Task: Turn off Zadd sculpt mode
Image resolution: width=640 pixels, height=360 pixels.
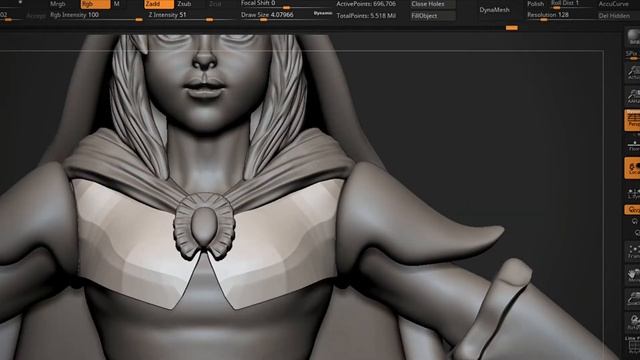Action: (159, 4)
